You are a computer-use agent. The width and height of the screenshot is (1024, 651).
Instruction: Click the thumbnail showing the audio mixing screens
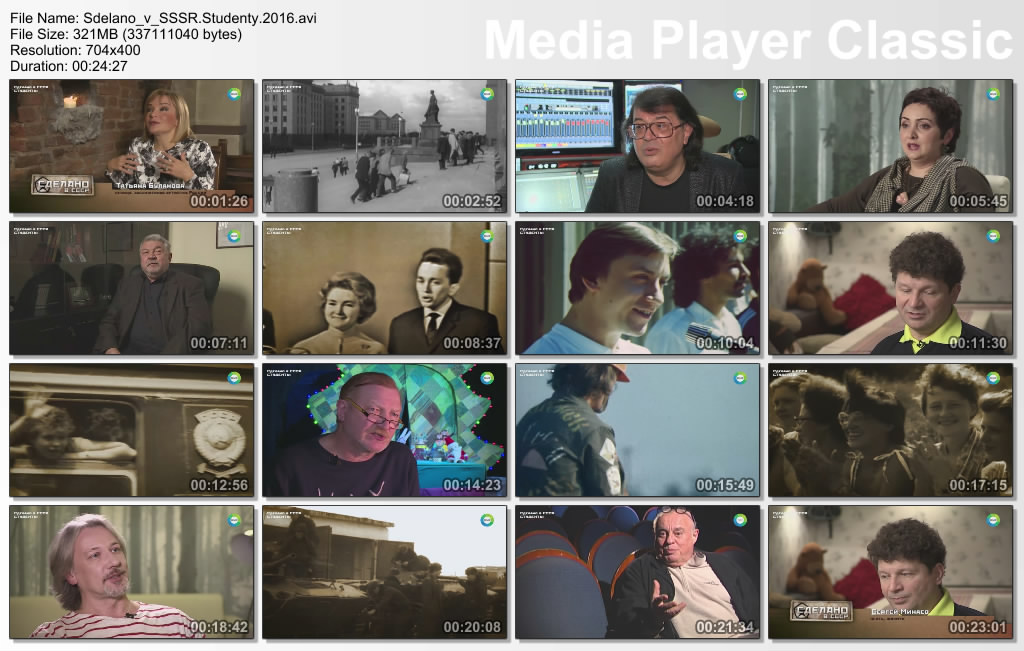point(638,146)
